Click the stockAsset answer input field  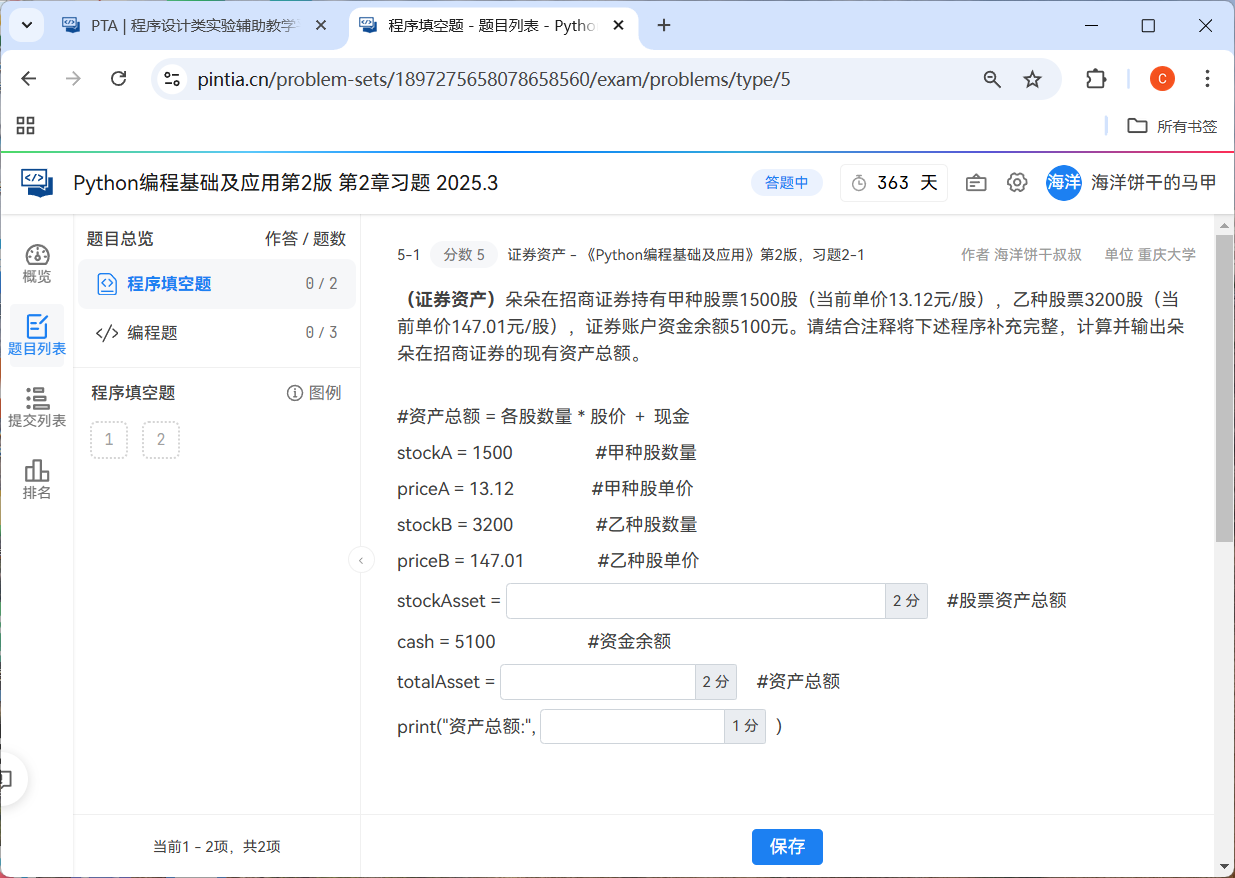tap(696, 601)
